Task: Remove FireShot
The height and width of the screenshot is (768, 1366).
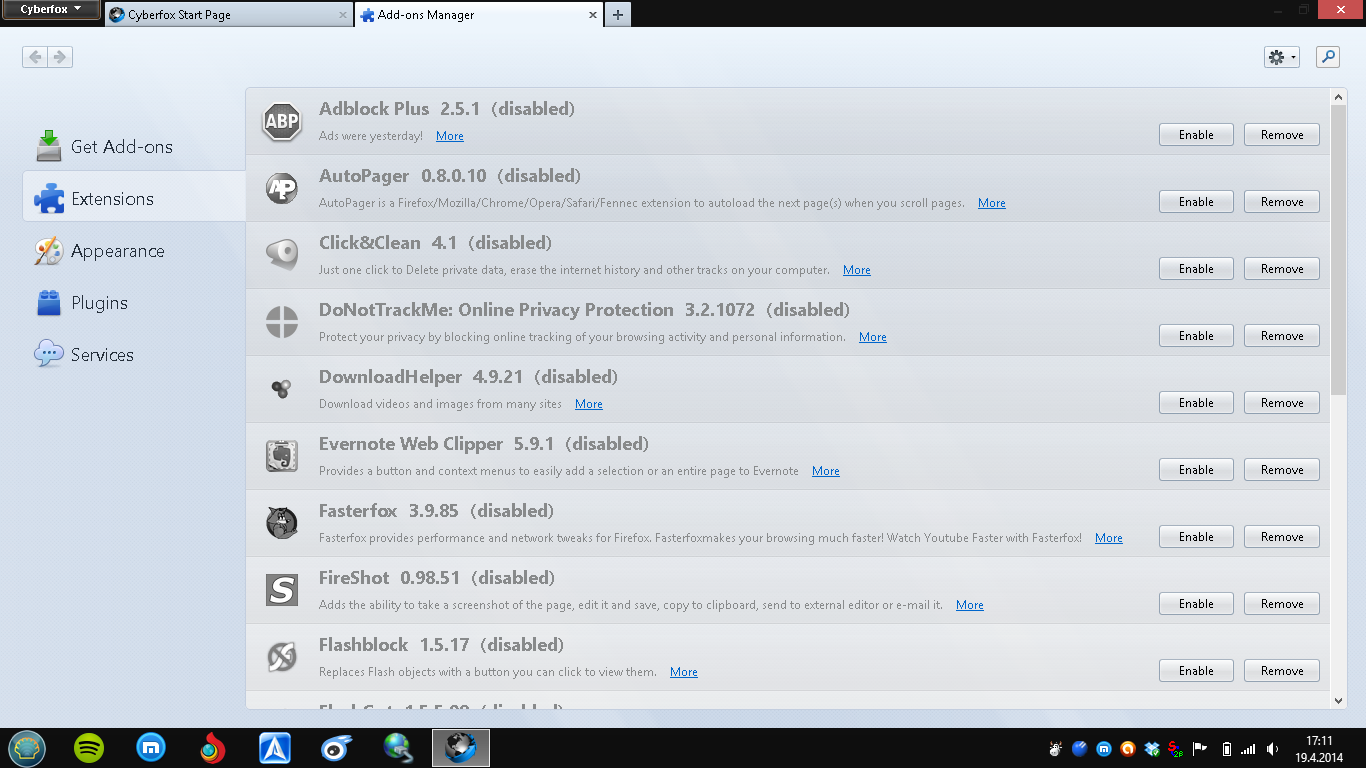Action: 1282,604
